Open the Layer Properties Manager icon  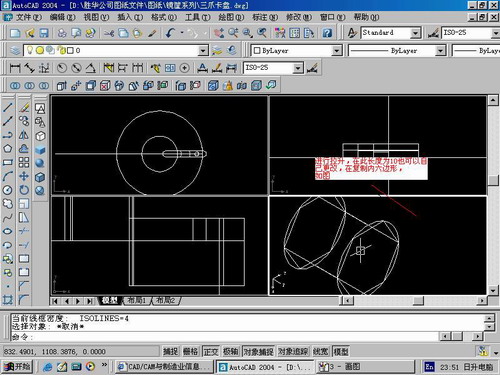point(15,50)
